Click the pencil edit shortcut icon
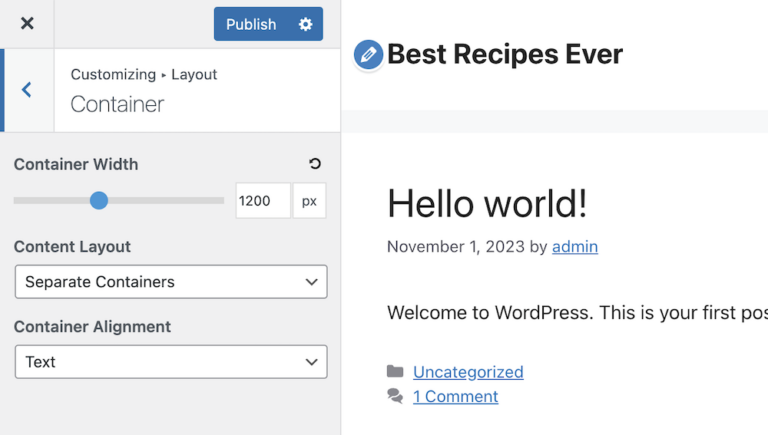Image resolution: width=768 pixels, height=435 pixels. (368, 55)
